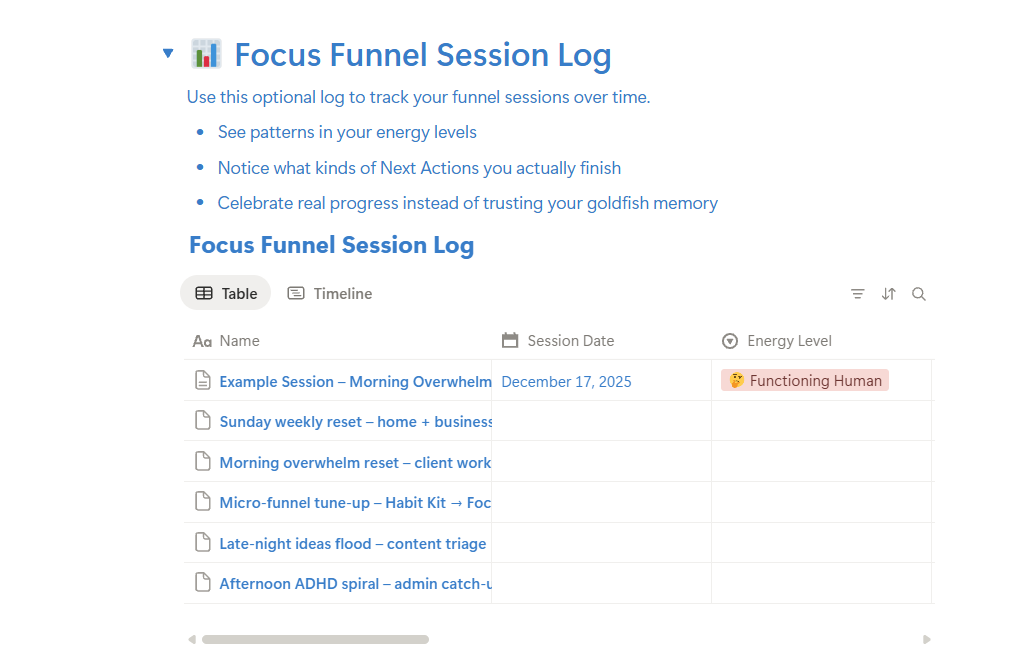Viewport: 1012px width, 658px height.
Task: Click the right scroll arrow below the table
Action: coord(924,639)
